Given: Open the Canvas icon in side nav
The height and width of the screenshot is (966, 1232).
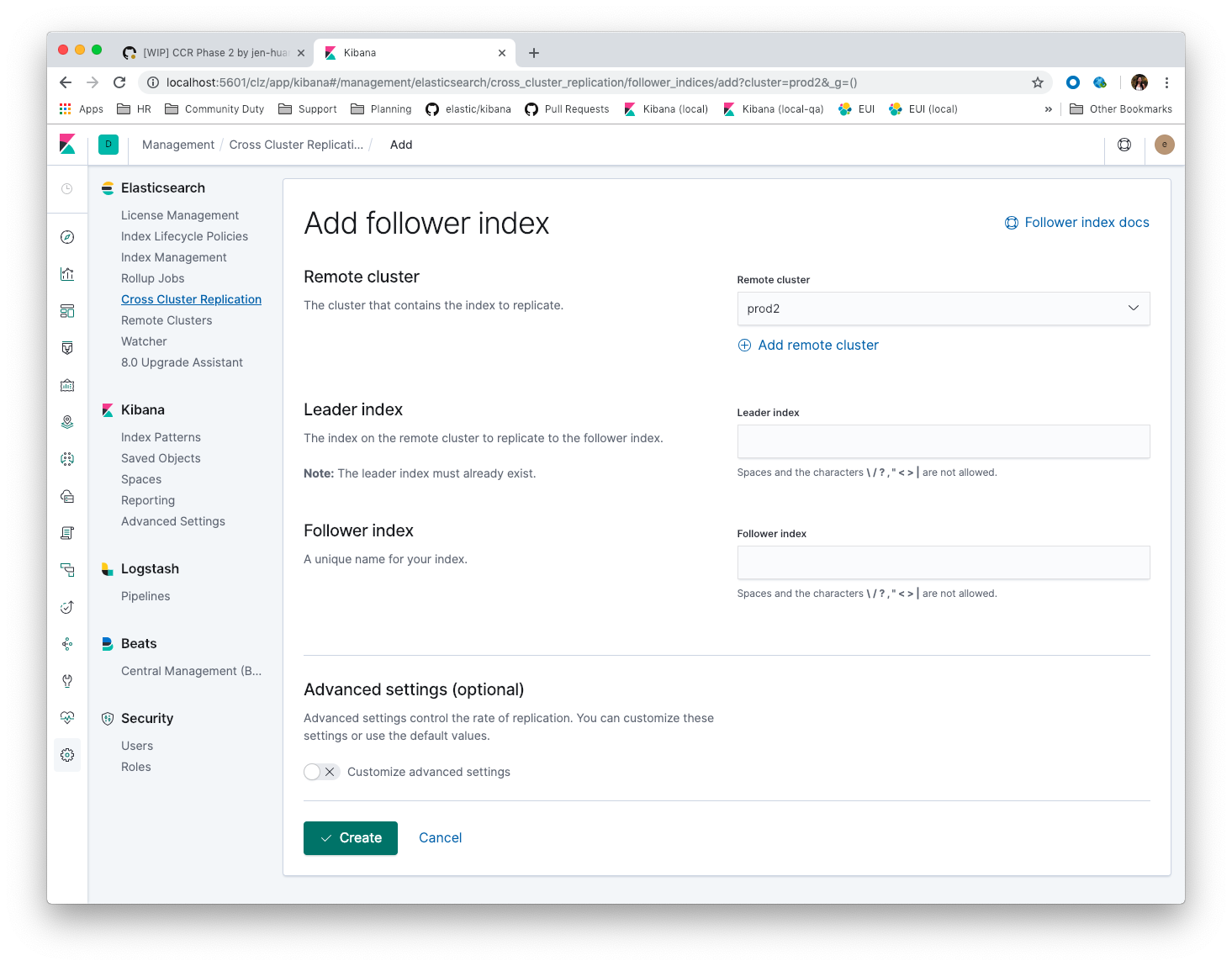Looking at the screenshot, I should (x=67, y=385).
